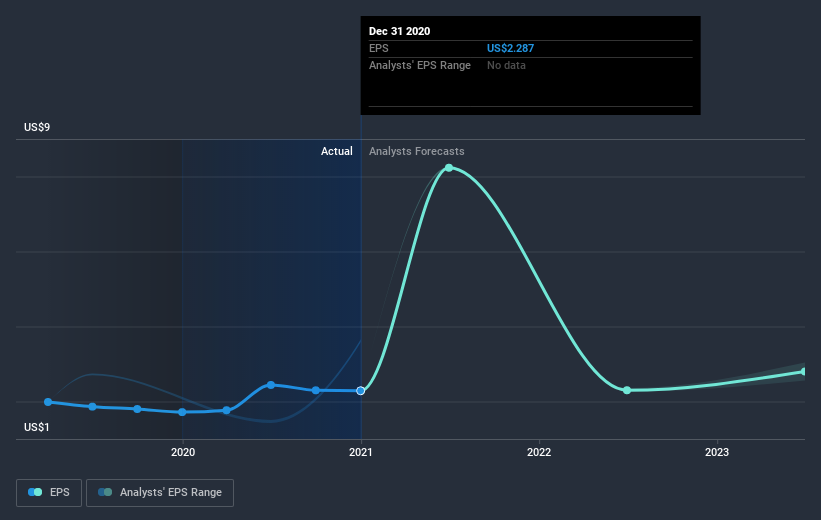This screenshot has width=821, height=520.
Task: Click the 2020 x-axis label
Action: pyautogui.click(x=183, y=452)
